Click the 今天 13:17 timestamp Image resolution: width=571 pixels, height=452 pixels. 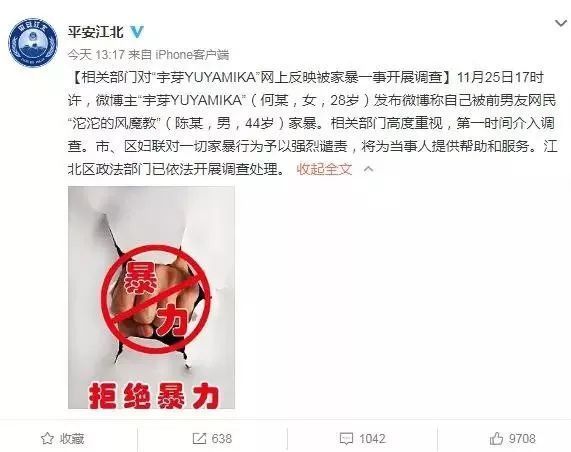(x=96, y=55)
